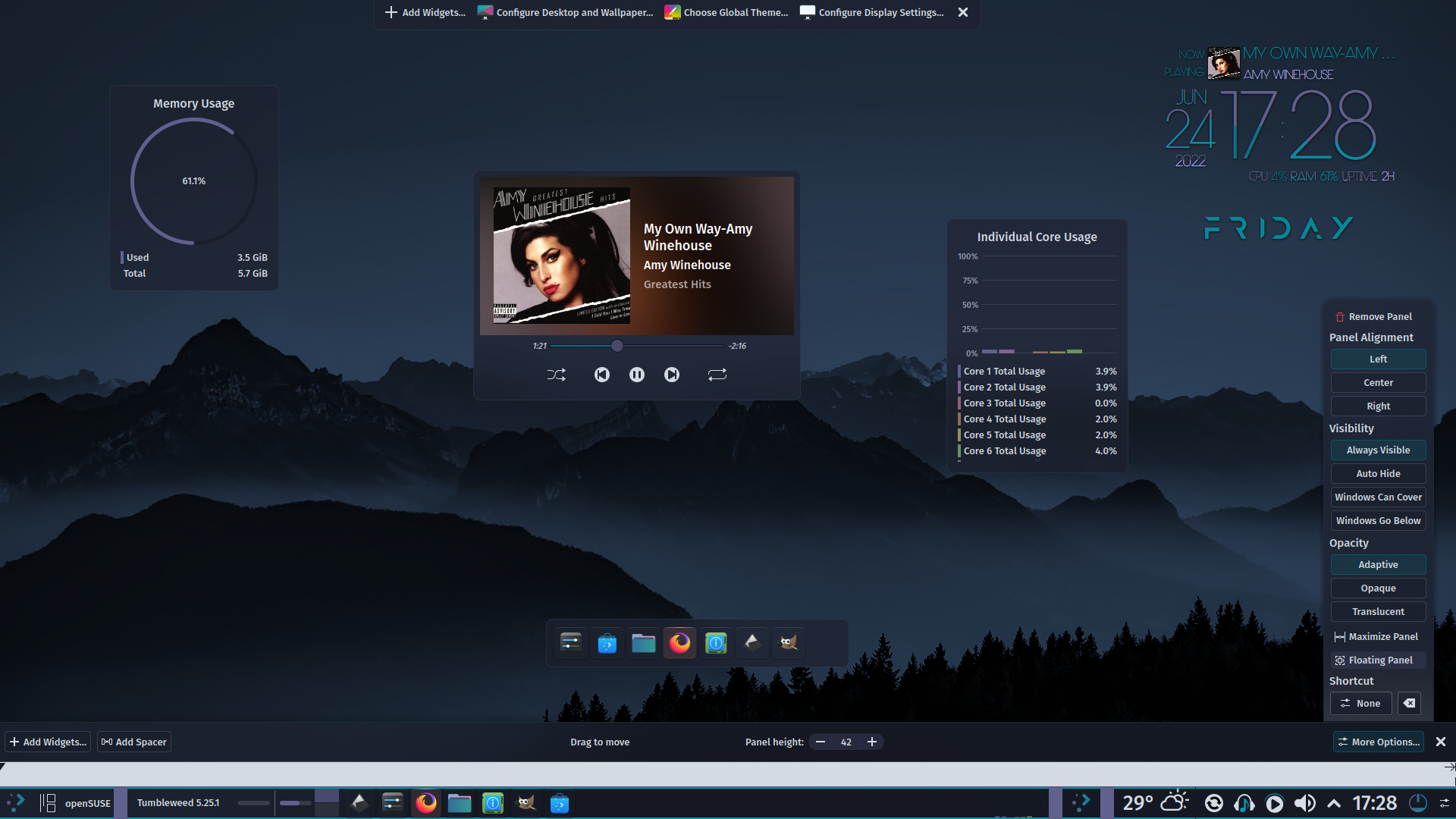Align the panel to the Right

tap(1378, 406)
